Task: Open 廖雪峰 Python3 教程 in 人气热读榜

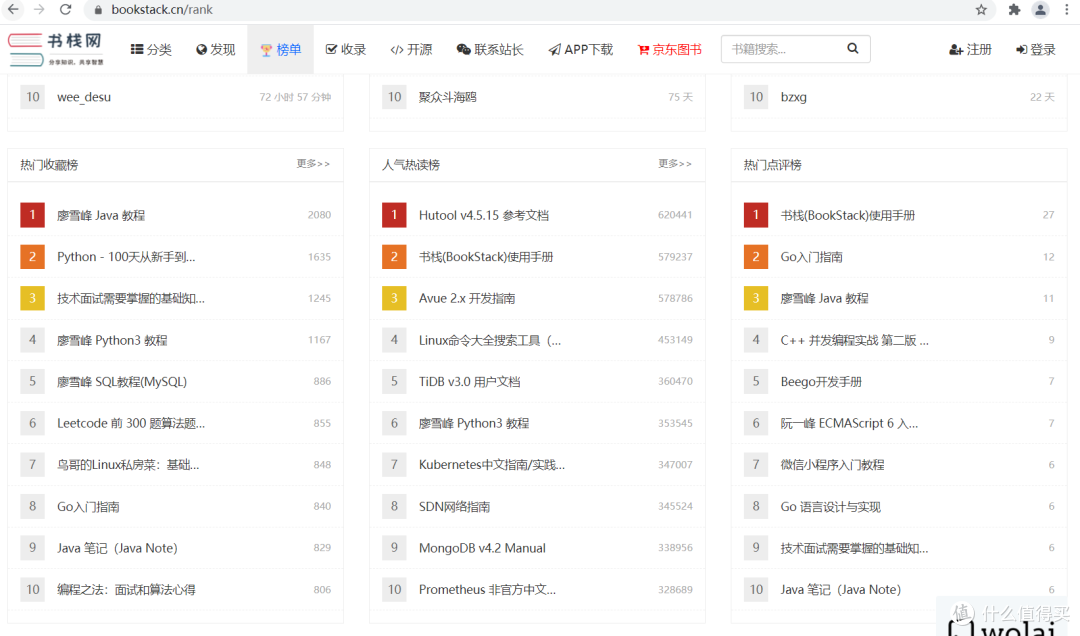Action: pos(474,423)
